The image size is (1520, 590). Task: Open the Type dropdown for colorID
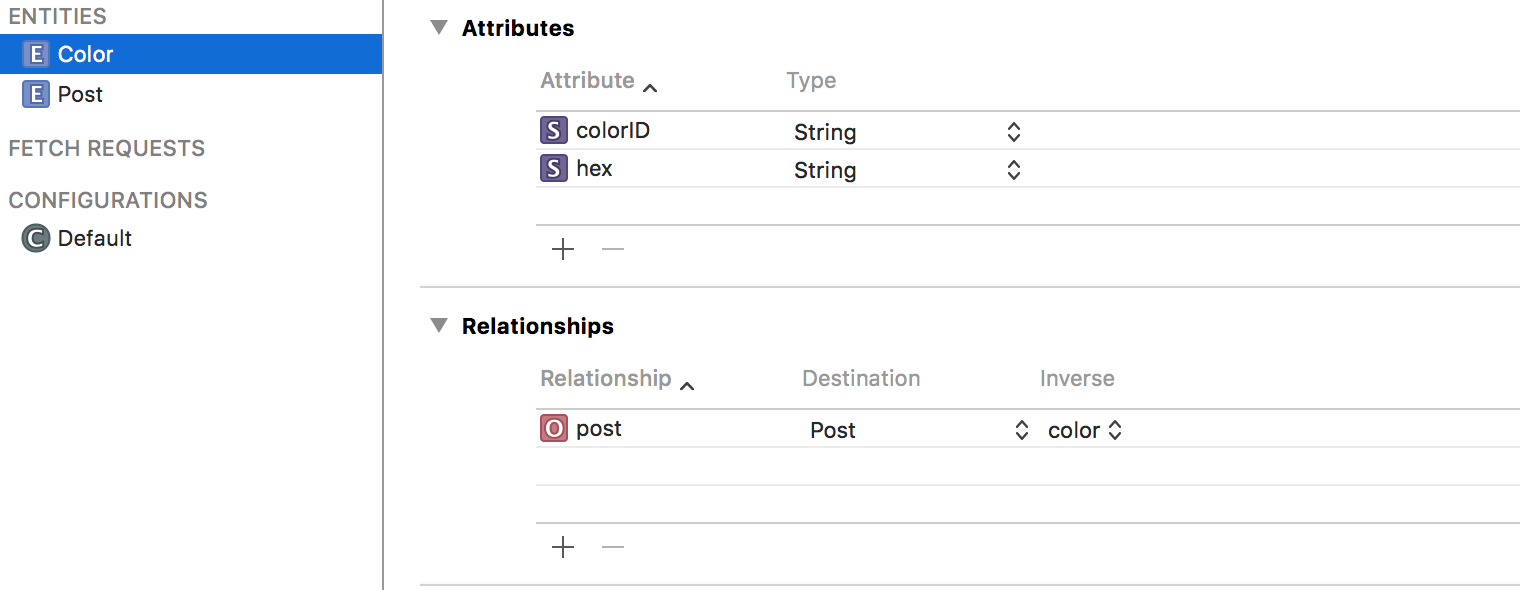[1013, 130]
